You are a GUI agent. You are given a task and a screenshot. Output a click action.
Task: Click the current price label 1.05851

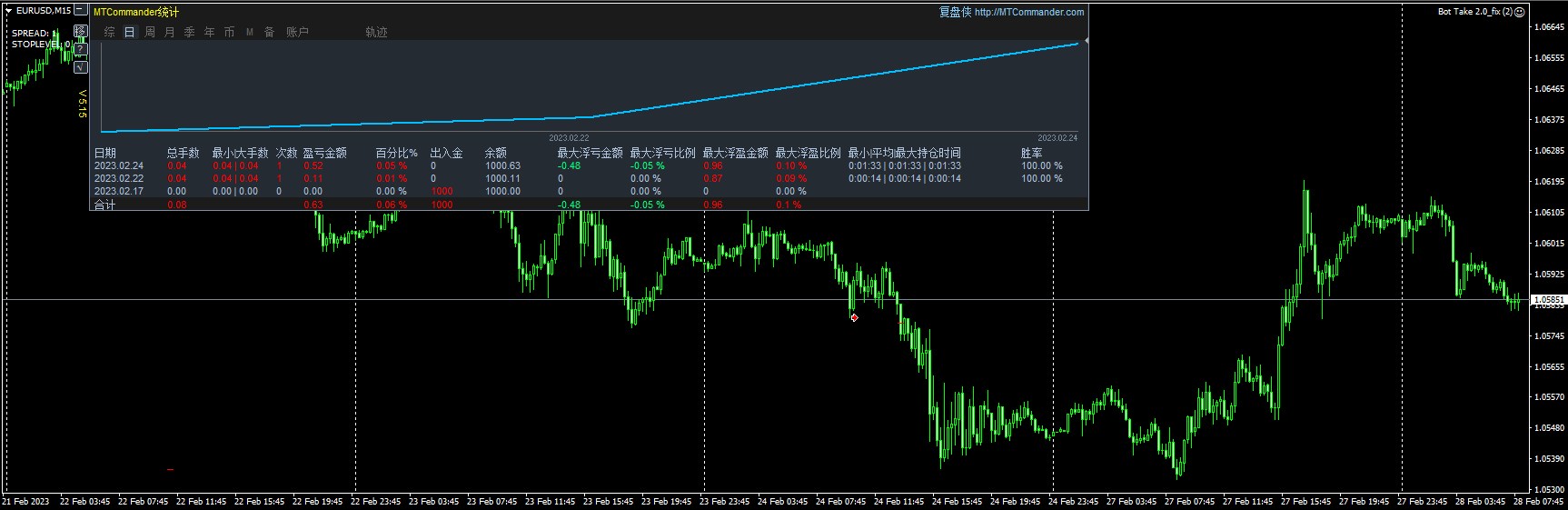(1547, 299)
